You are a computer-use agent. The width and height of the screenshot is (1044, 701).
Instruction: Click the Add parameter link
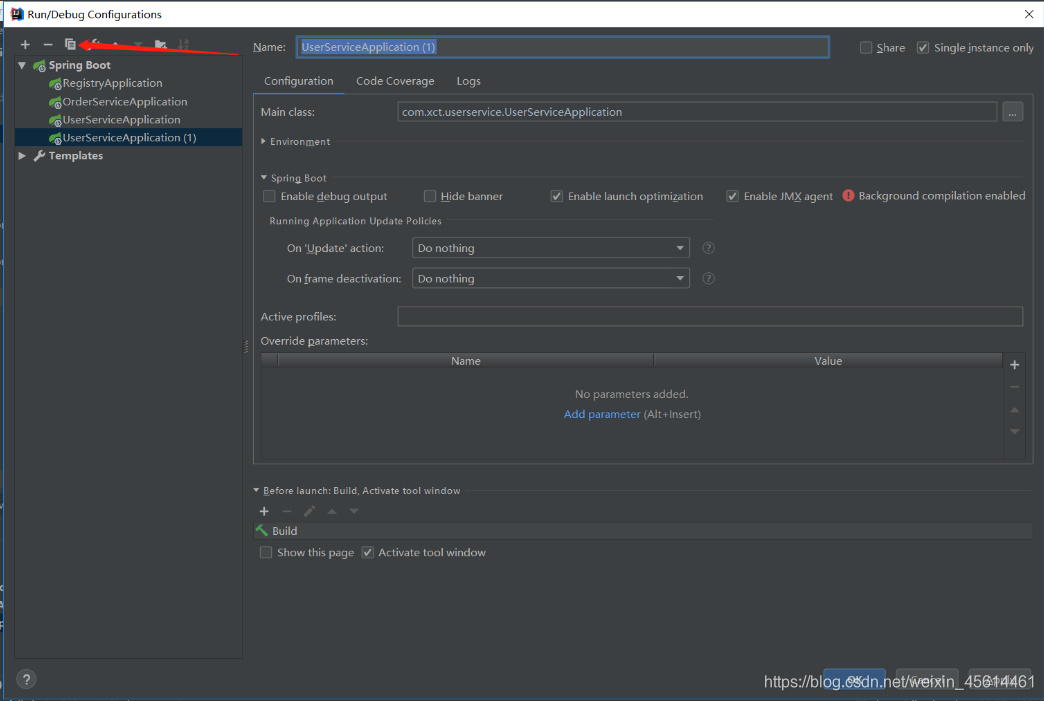(x=602, y=414)
